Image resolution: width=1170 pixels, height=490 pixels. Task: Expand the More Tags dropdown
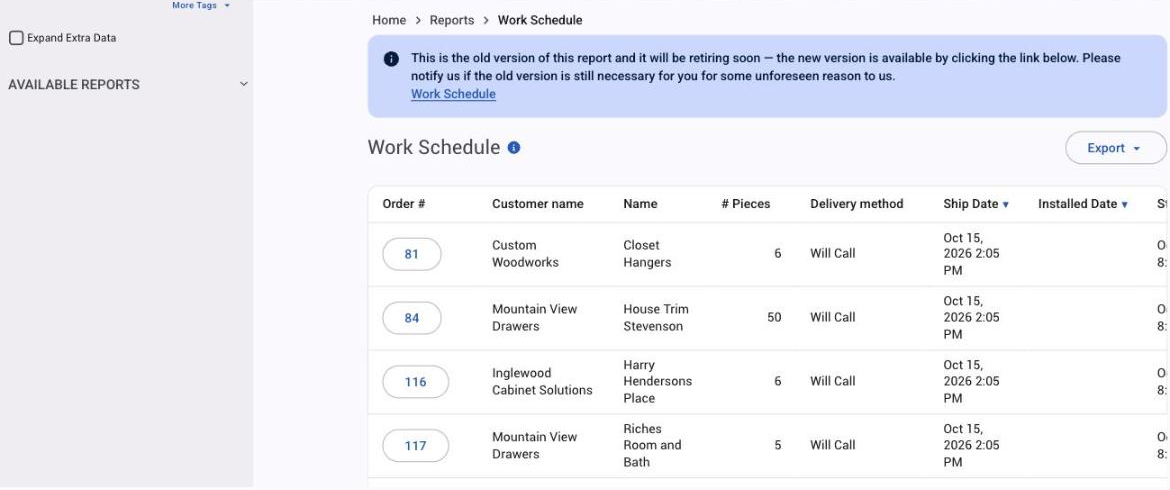click(201, 5)
